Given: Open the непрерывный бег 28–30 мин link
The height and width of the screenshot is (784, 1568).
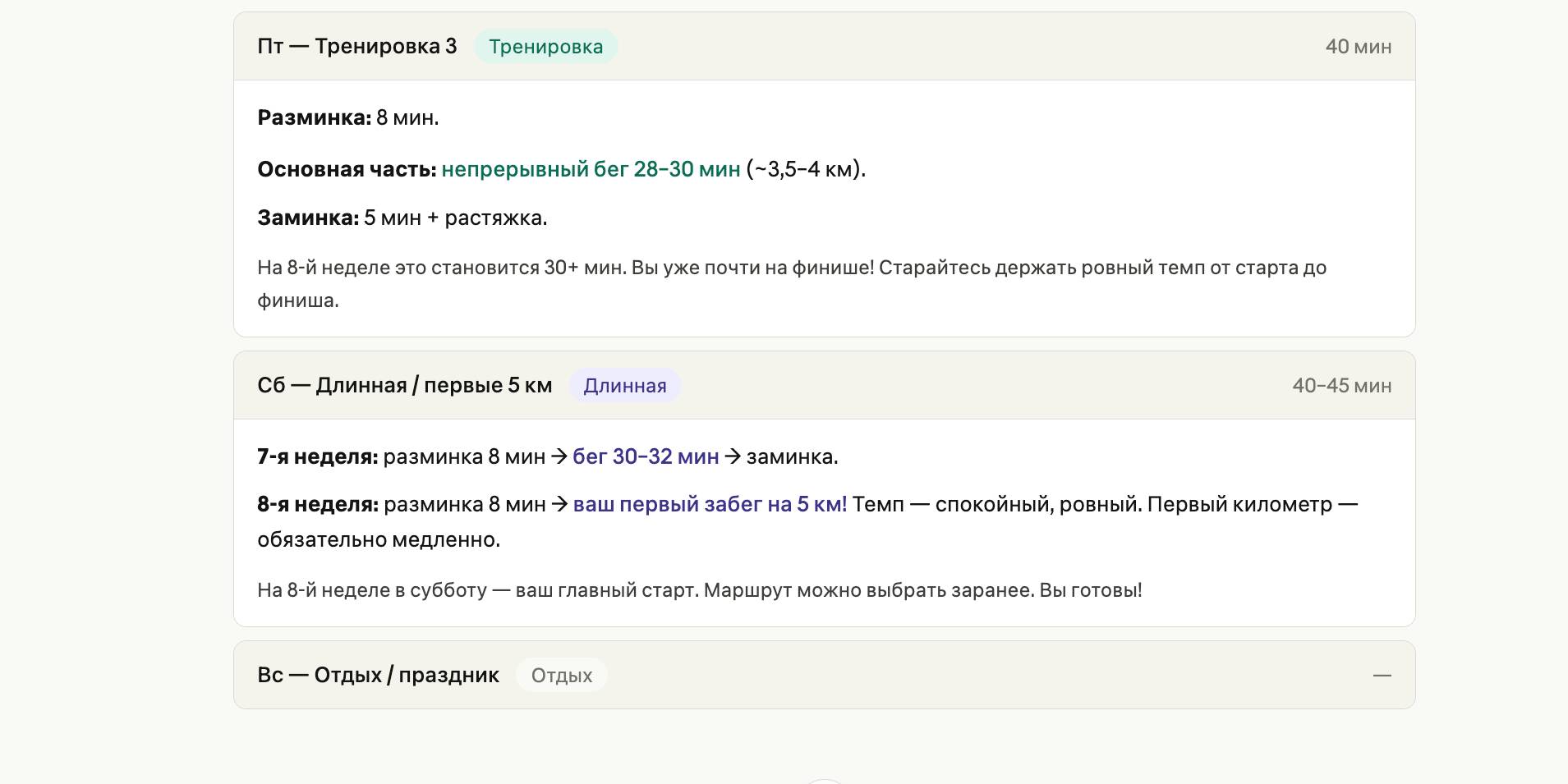Looking at the screenshot, I should click(x=591, y=169).
